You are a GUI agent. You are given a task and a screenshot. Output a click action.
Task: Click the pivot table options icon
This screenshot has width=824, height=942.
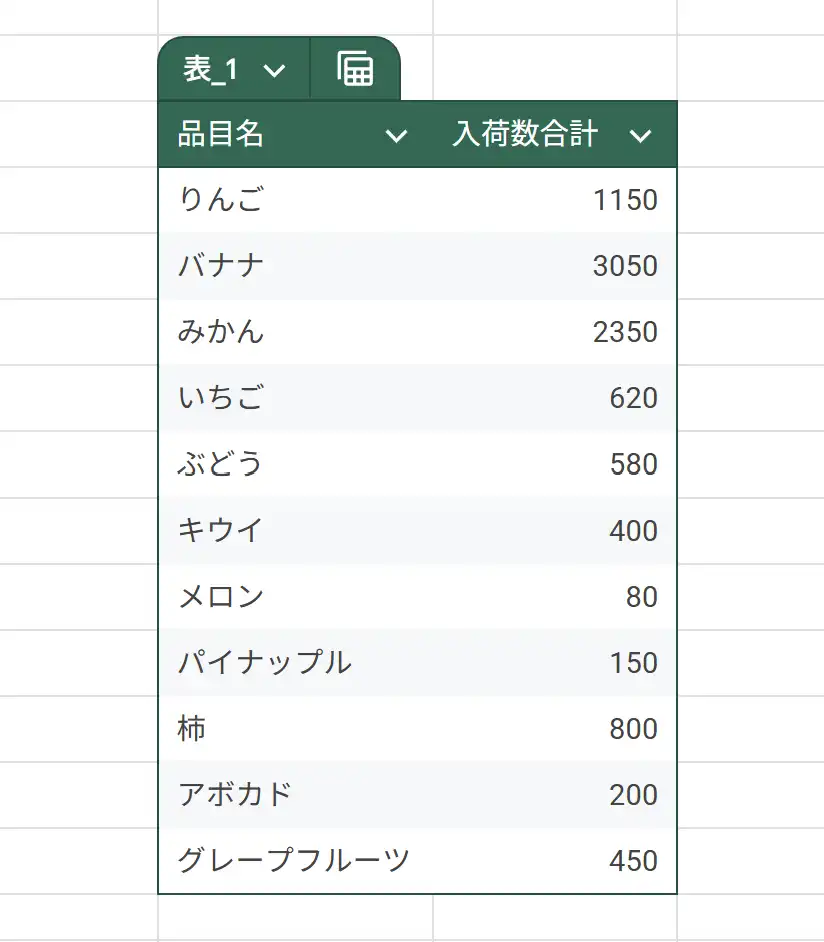point(355,70)
